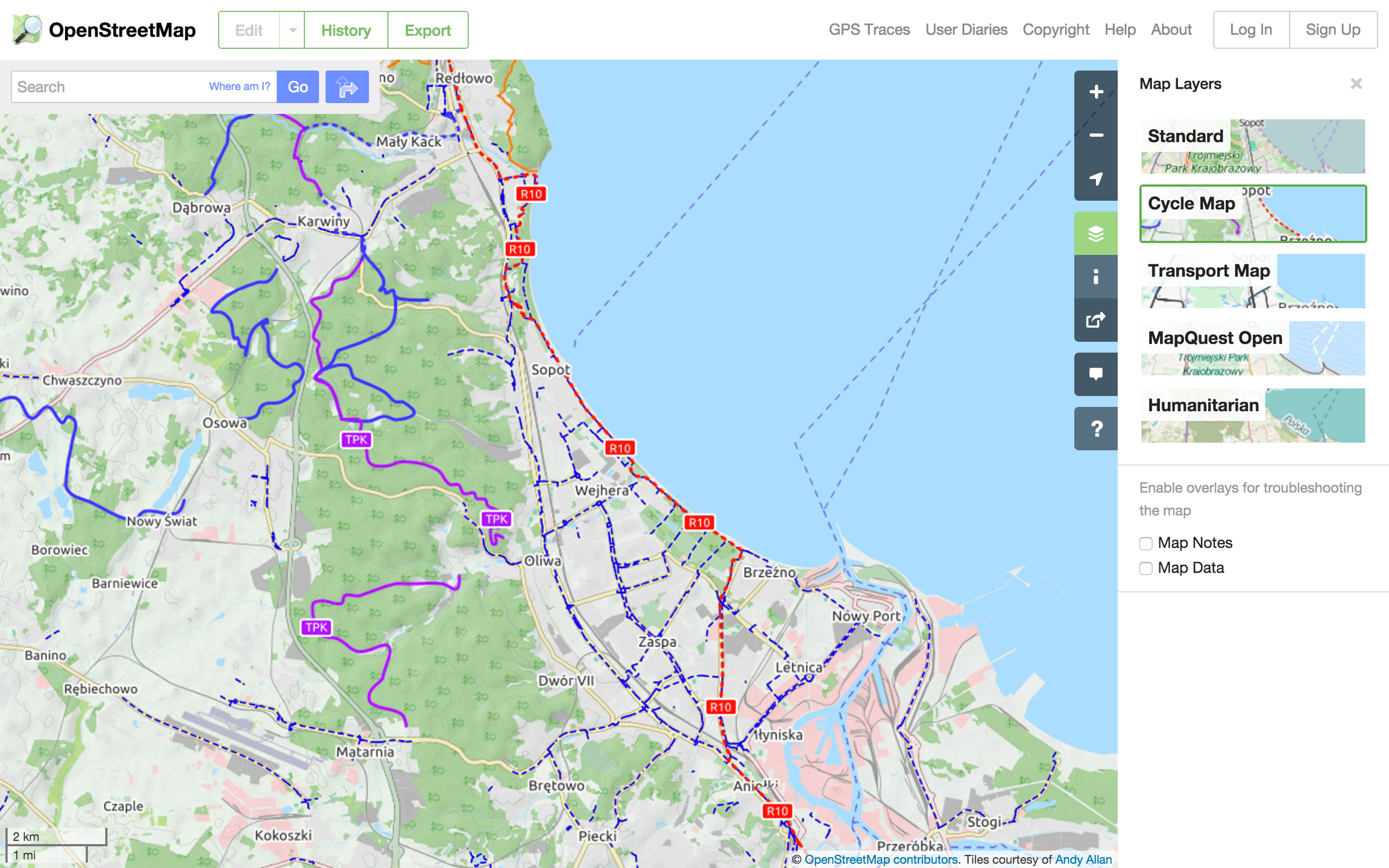Expand the Edit dropdown arrow

[292, 30]
